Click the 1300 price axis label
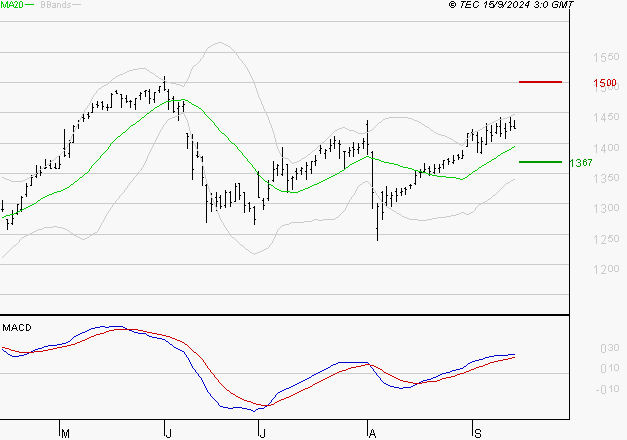The image size is (627, 440). (606, 208)
